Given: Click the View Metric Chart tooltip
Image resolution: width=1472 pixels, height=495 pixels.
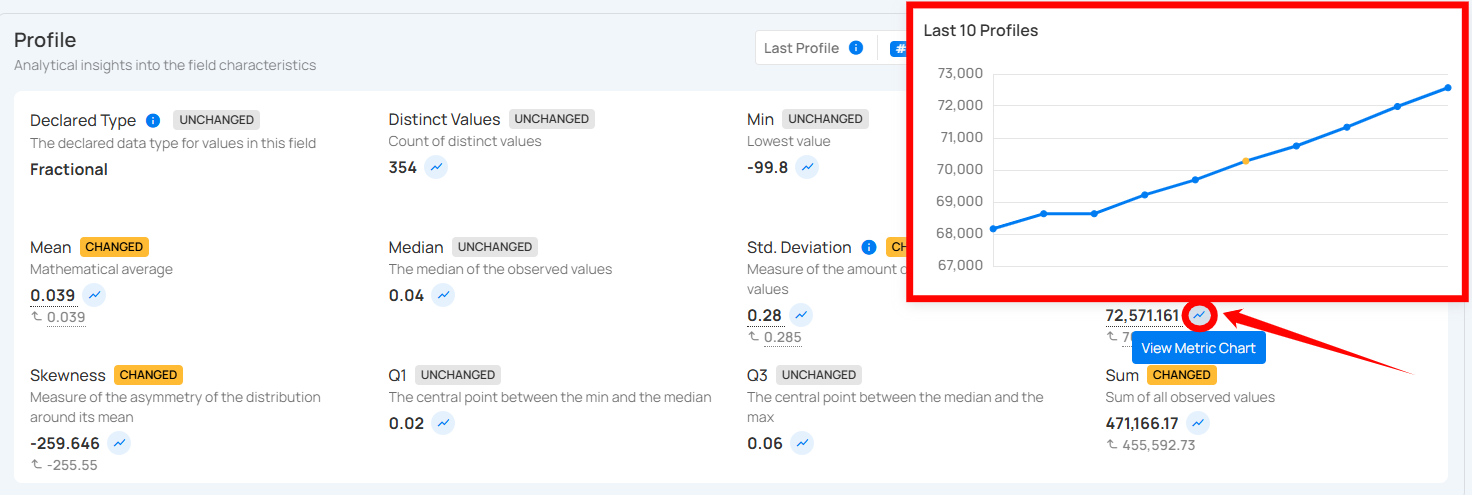Looking at the screenshot, I should click(1198, 348).
